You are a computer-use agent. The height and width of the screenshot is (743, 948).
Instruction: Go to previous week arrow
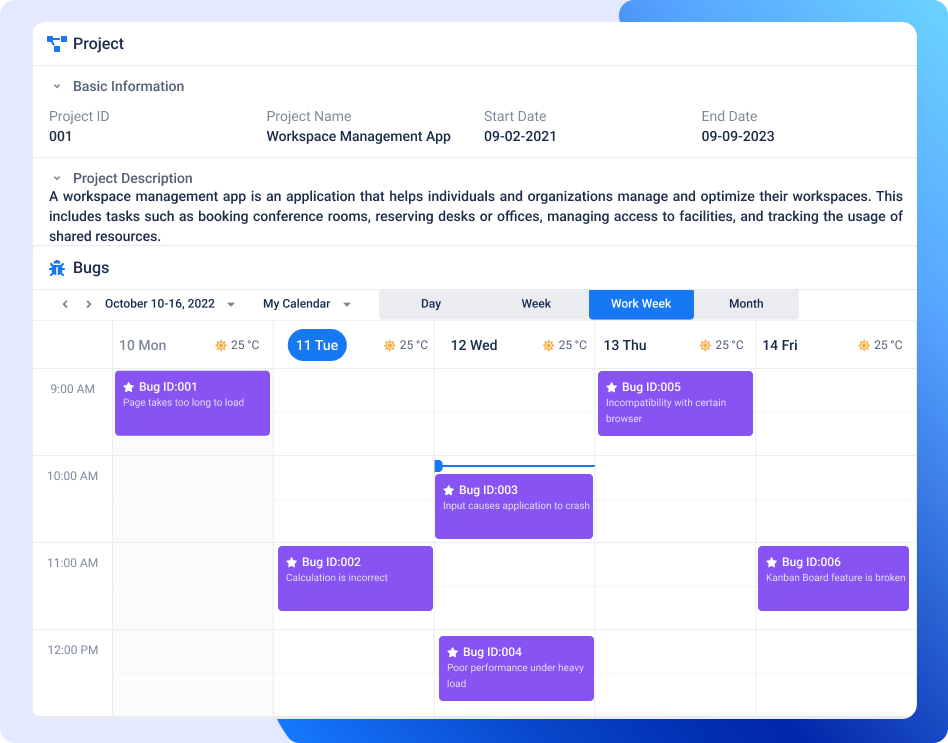point(65,304)
